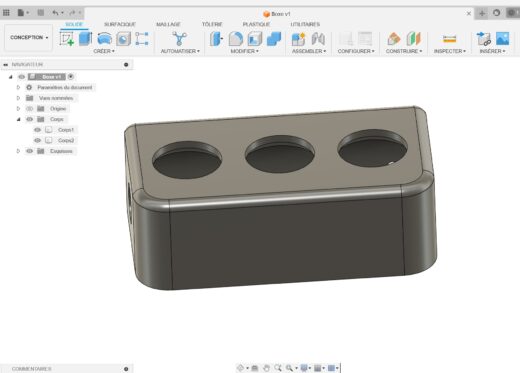Expand the Esquisses folder in browser
This screenshot has height=373, width=520.
18,151
